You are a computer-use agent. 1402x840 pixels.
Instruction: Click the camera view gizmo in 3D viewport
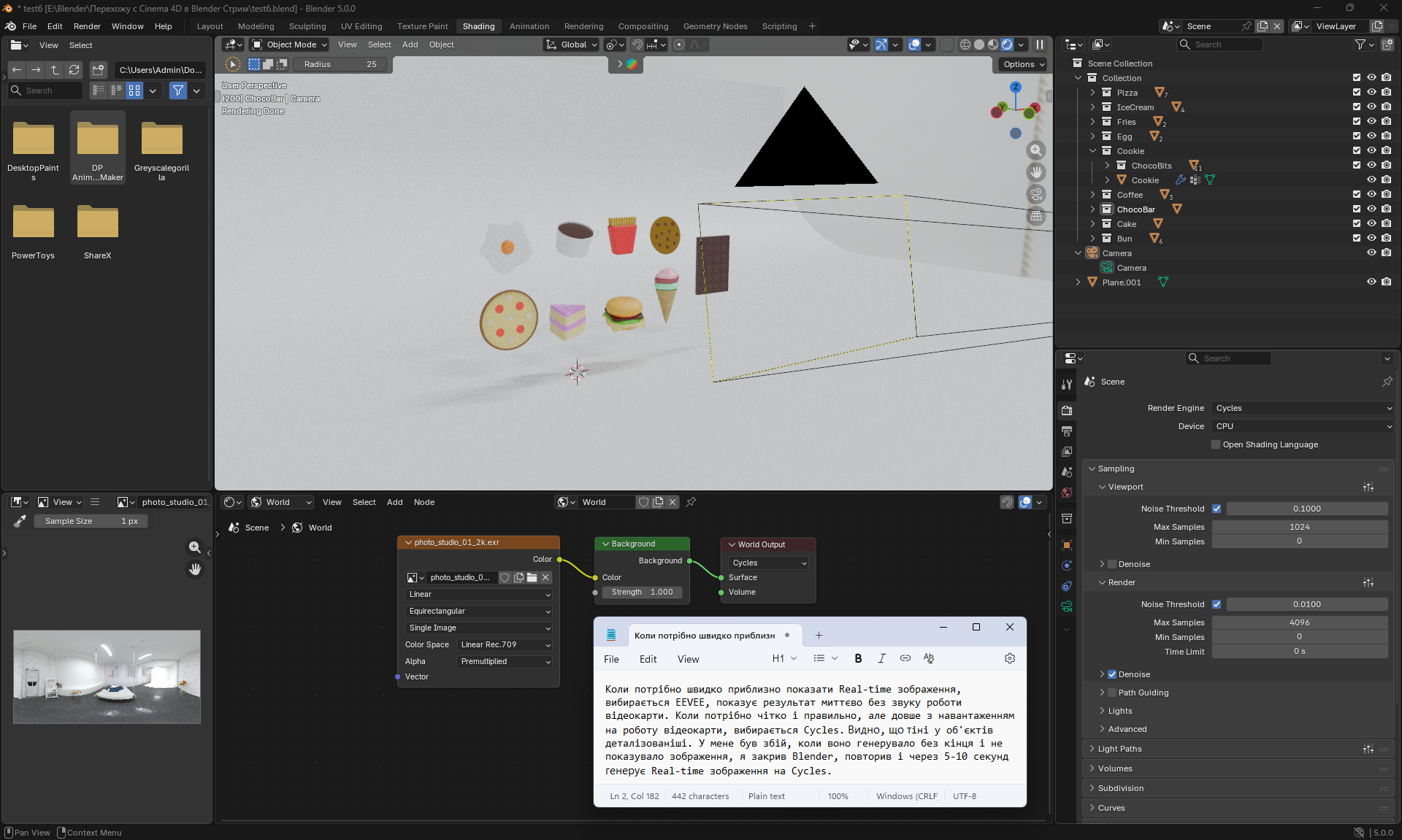tap(1035, 194)
